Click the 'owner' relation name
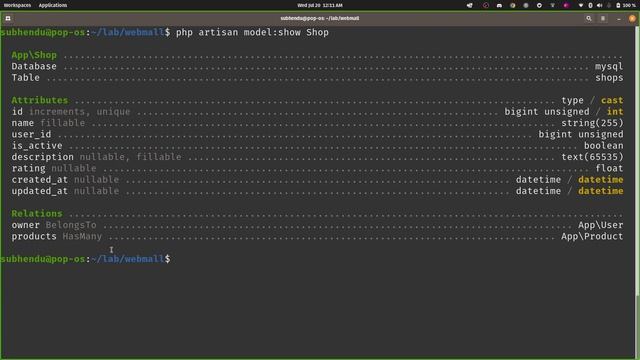This screenshot has height=360, width=640. tap(25, 225)
